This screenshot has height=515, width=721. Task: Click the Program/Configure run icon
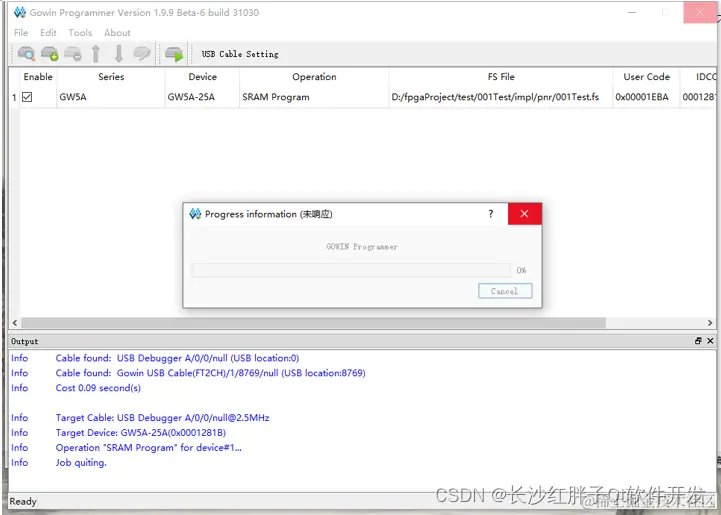[174, 54]
